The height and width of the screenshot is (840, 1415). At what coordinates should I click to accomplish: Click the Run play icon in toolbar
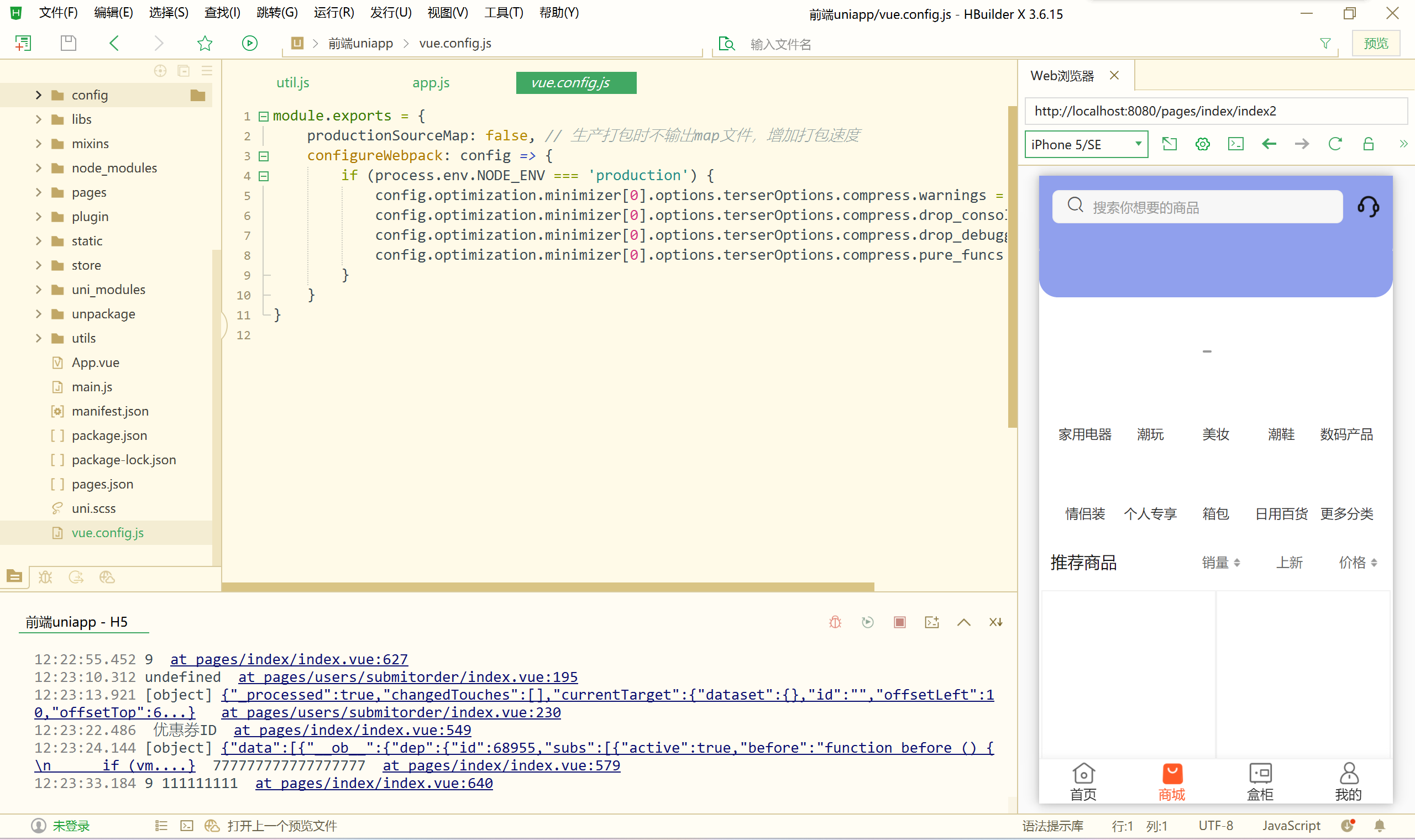tap(250, 43)
